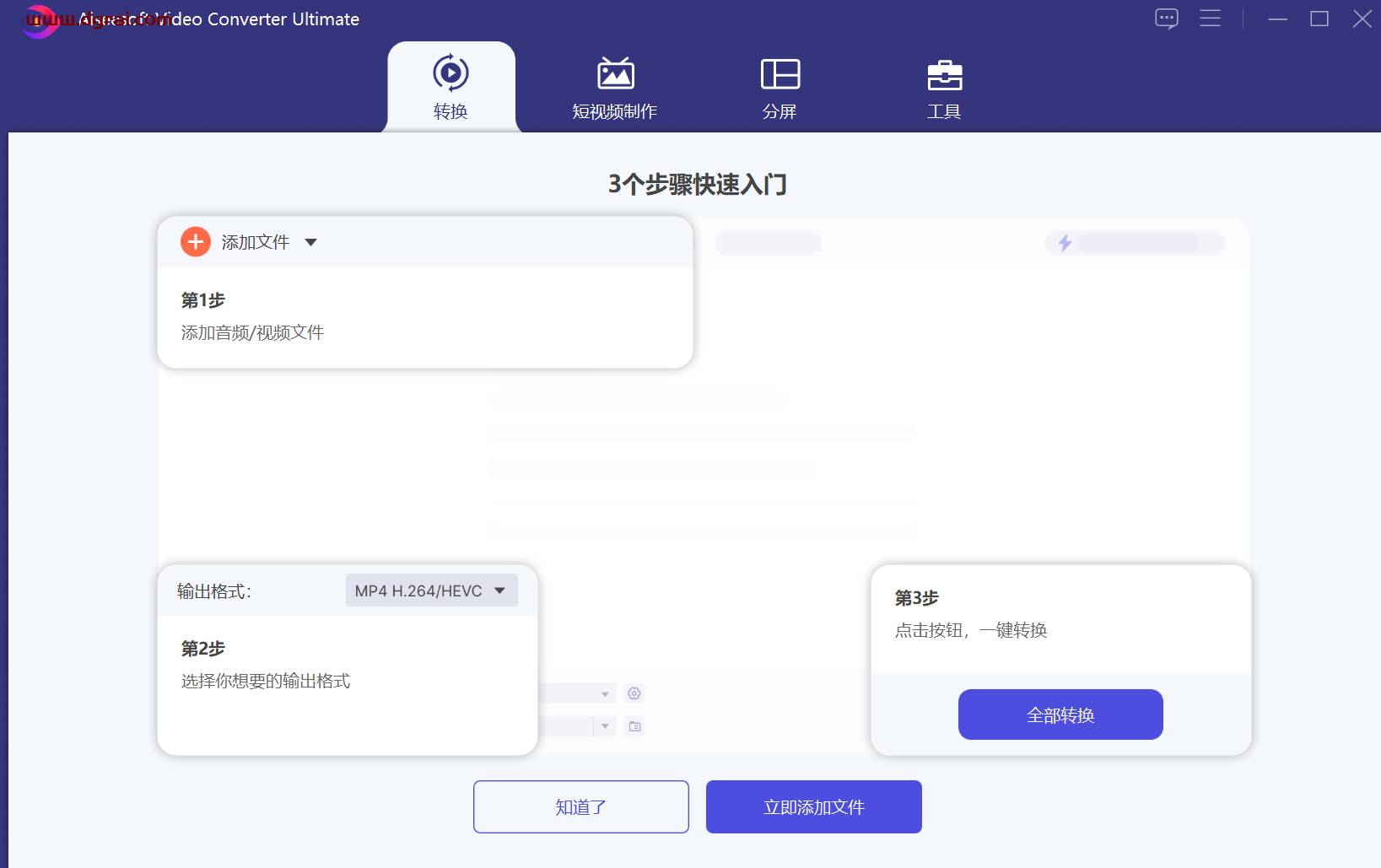
Task: Open the 短视频制作 tab
Action: click(615, 88)
